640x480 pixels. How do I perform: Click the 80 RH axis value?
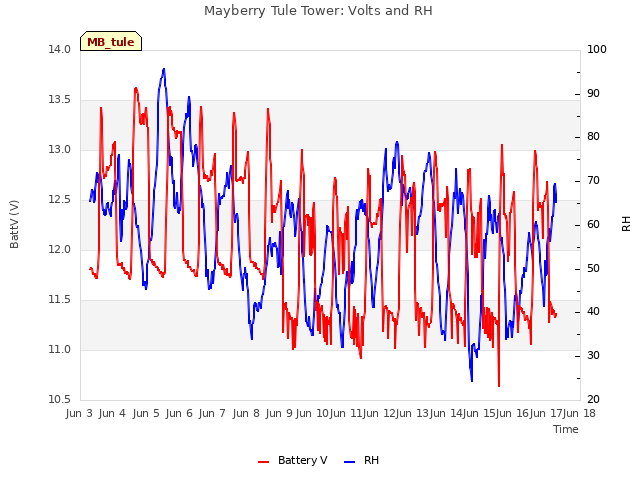593,137
